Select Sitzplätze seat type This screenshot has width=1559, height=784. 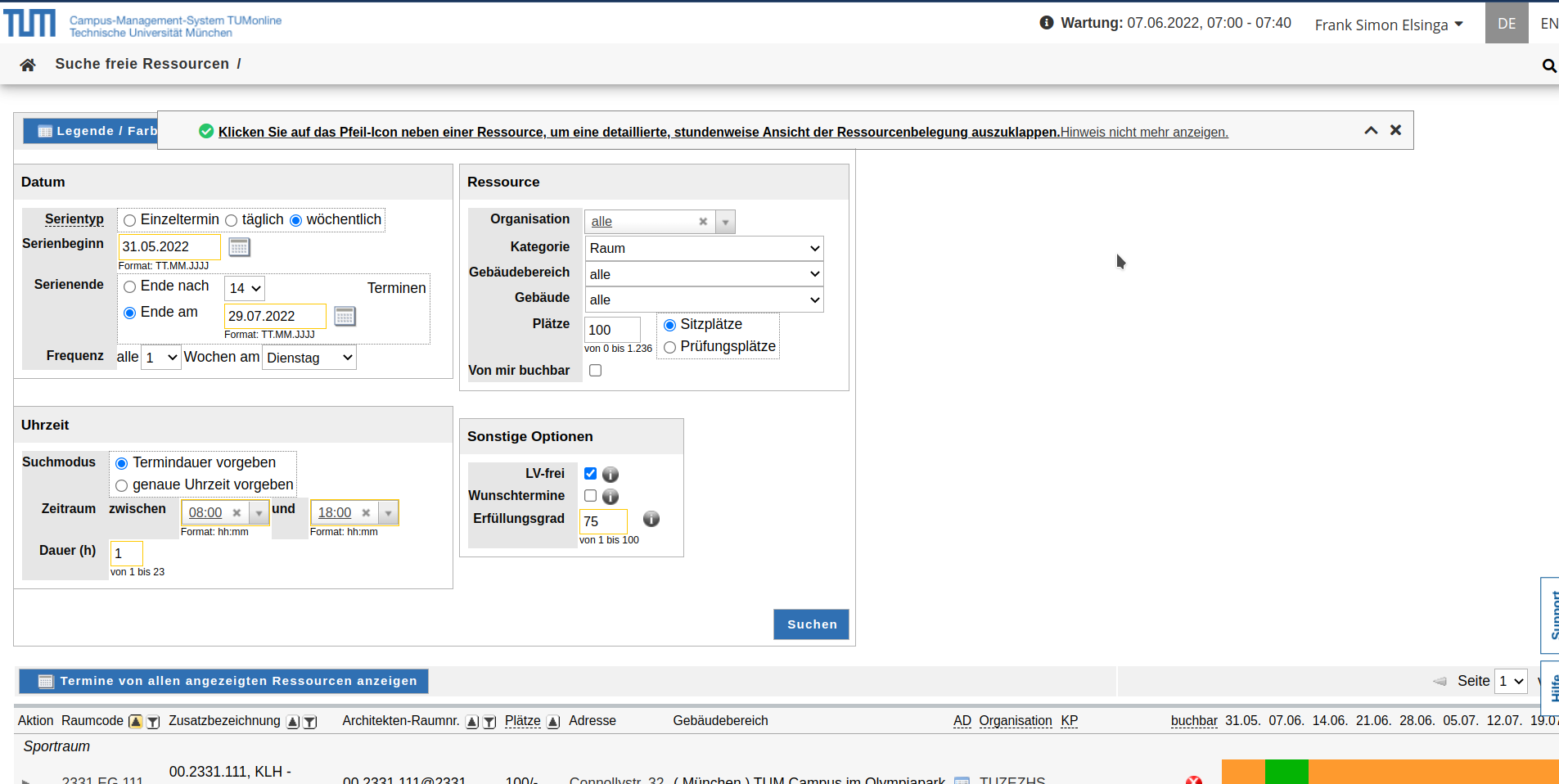pyautogui.click(x=669, y=326)
